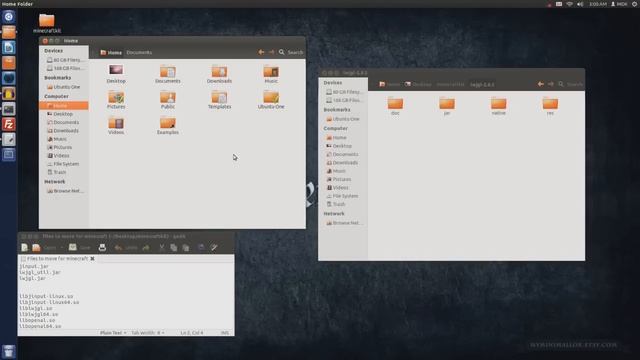The image size is (640, 360).
Task: Open the Videos folder icon in Home window
Action: pos(116,125)
